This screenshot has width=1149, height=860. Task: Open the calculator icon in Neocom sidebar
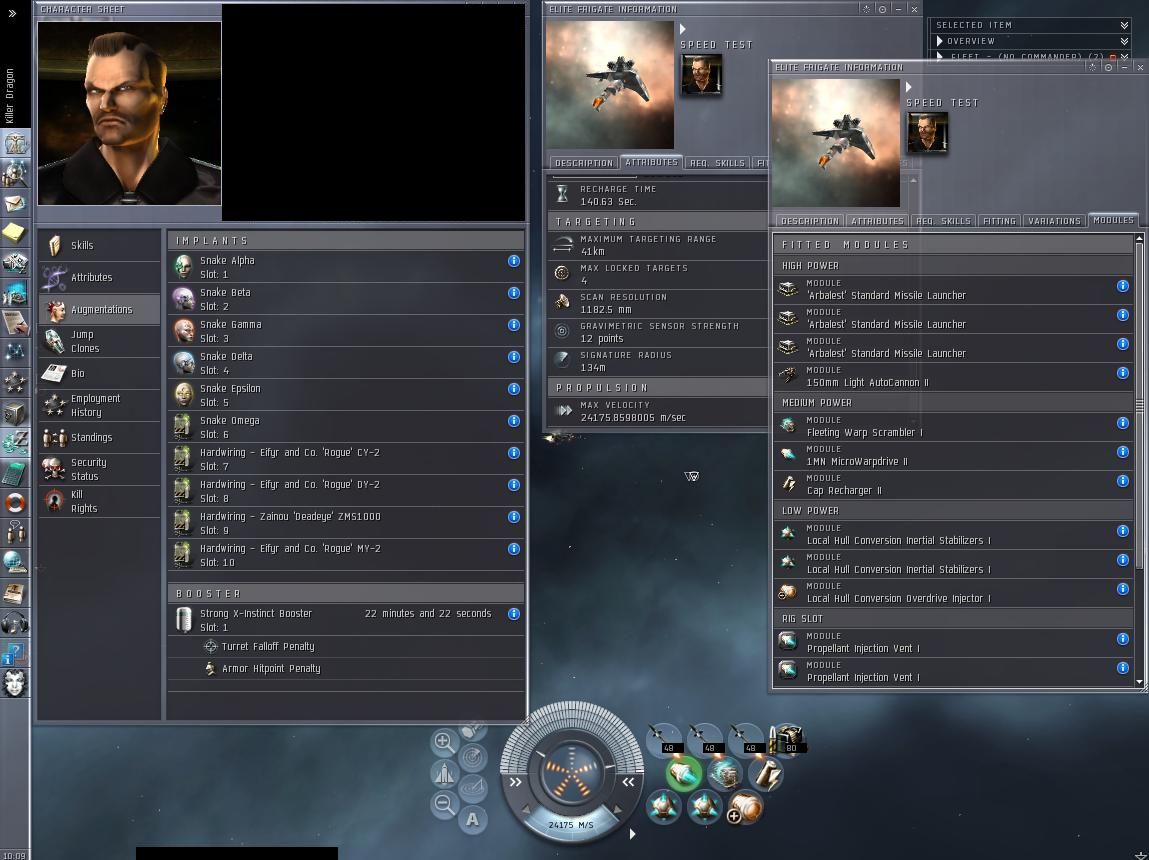click(x=15, y=473)
